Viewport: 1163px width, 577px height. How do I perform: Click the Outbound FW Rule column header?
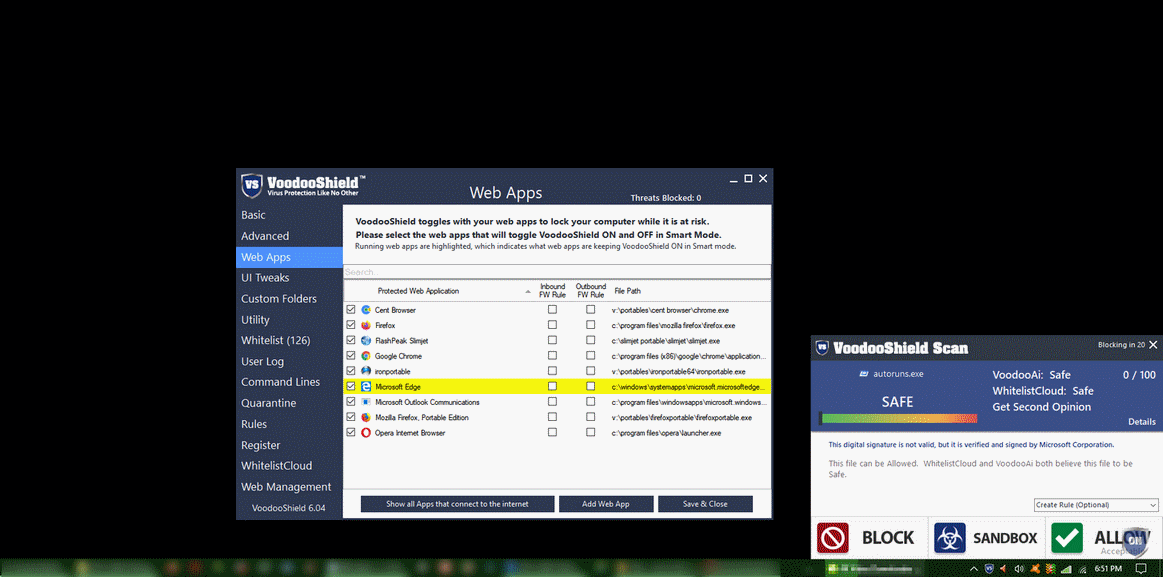(591, 291)
